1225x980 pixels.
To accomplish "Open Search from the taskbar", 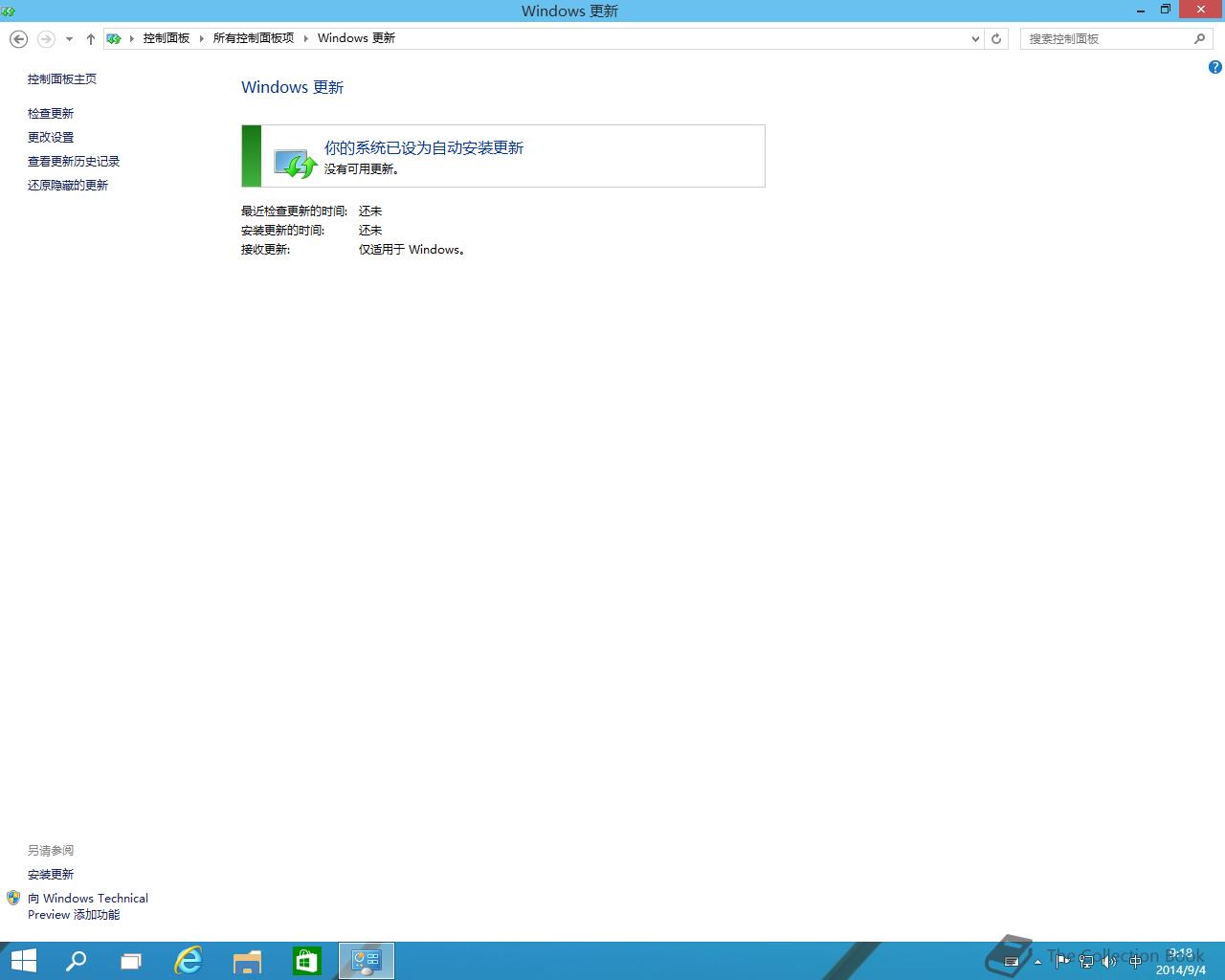I will (76, 961).
